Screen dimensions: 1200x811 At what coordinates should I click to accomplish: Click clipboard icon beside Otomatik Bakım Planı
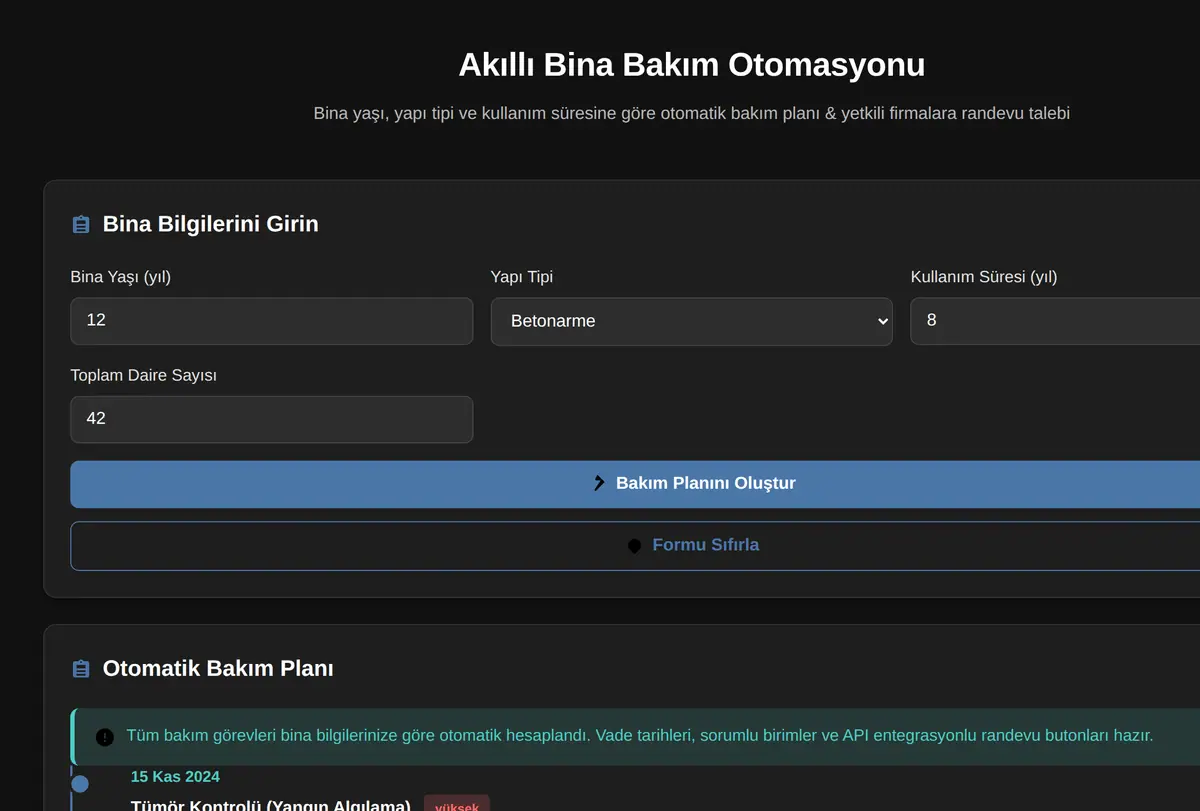coord(81,669)
